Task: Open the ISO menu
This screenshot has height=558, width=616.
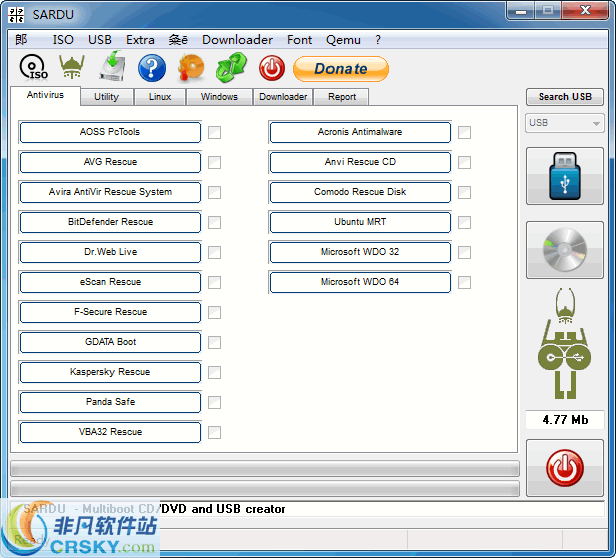Action: coord(63,40)
